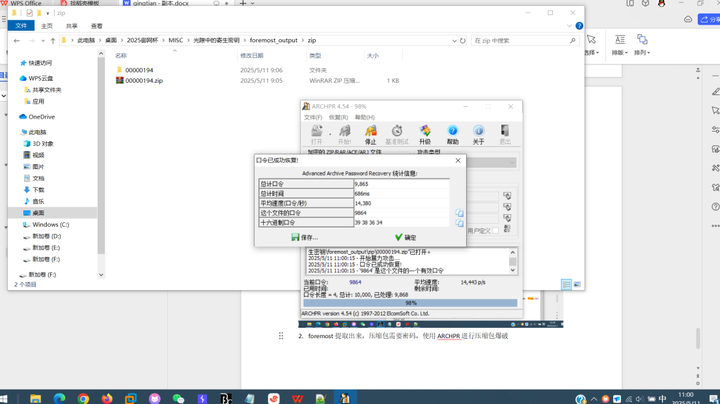Click foremost_output in the address path
The height and width of the screenshot is (404, 720).
tap(274, 40)
